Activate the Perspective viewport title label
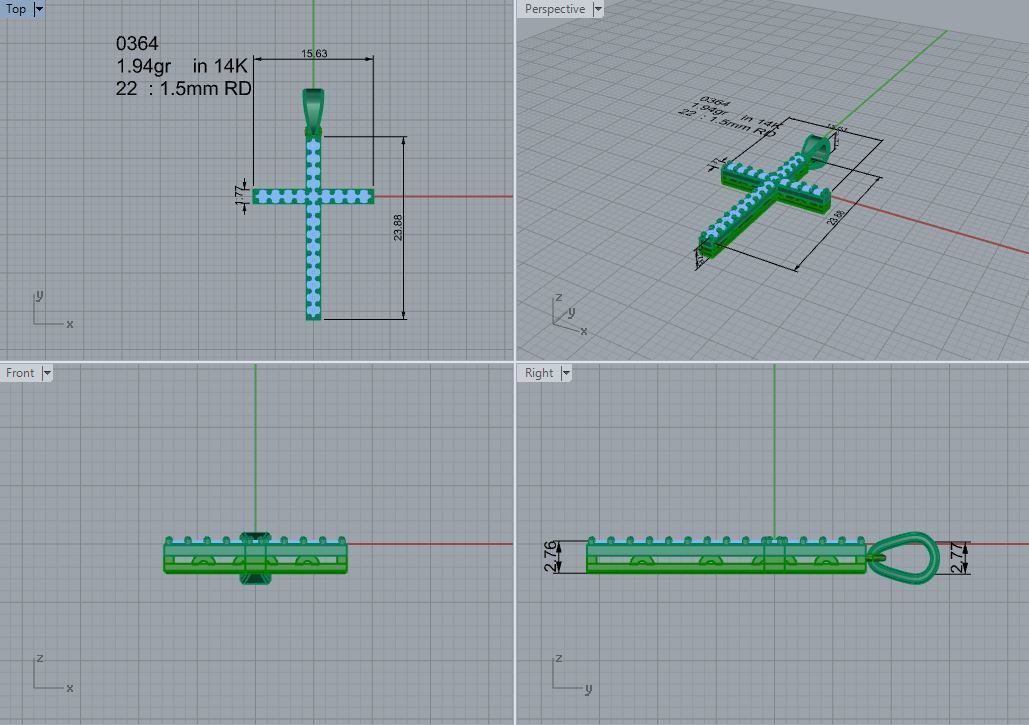 click(555, 9)
